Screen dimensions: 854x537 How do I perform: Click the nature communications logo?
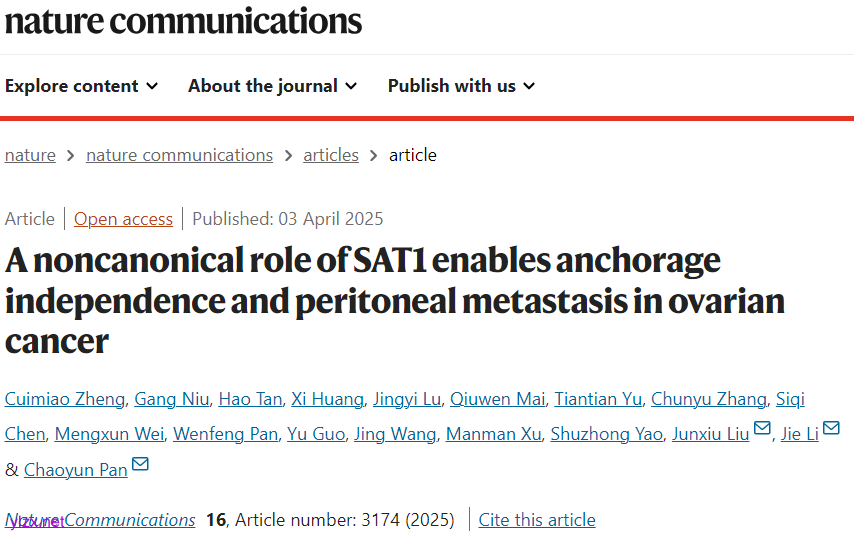point(183,20)
